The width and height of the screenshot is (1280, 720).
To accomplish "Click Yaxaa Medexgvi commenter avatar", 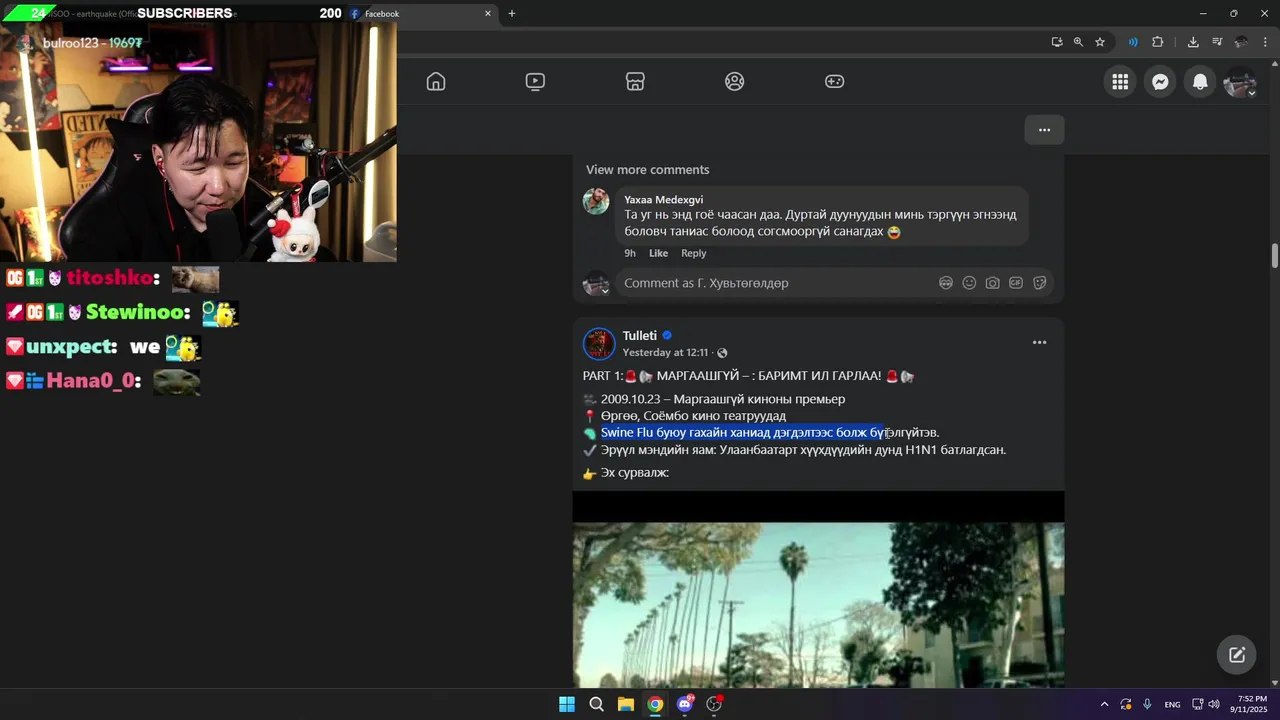I will tap(596, 201).
